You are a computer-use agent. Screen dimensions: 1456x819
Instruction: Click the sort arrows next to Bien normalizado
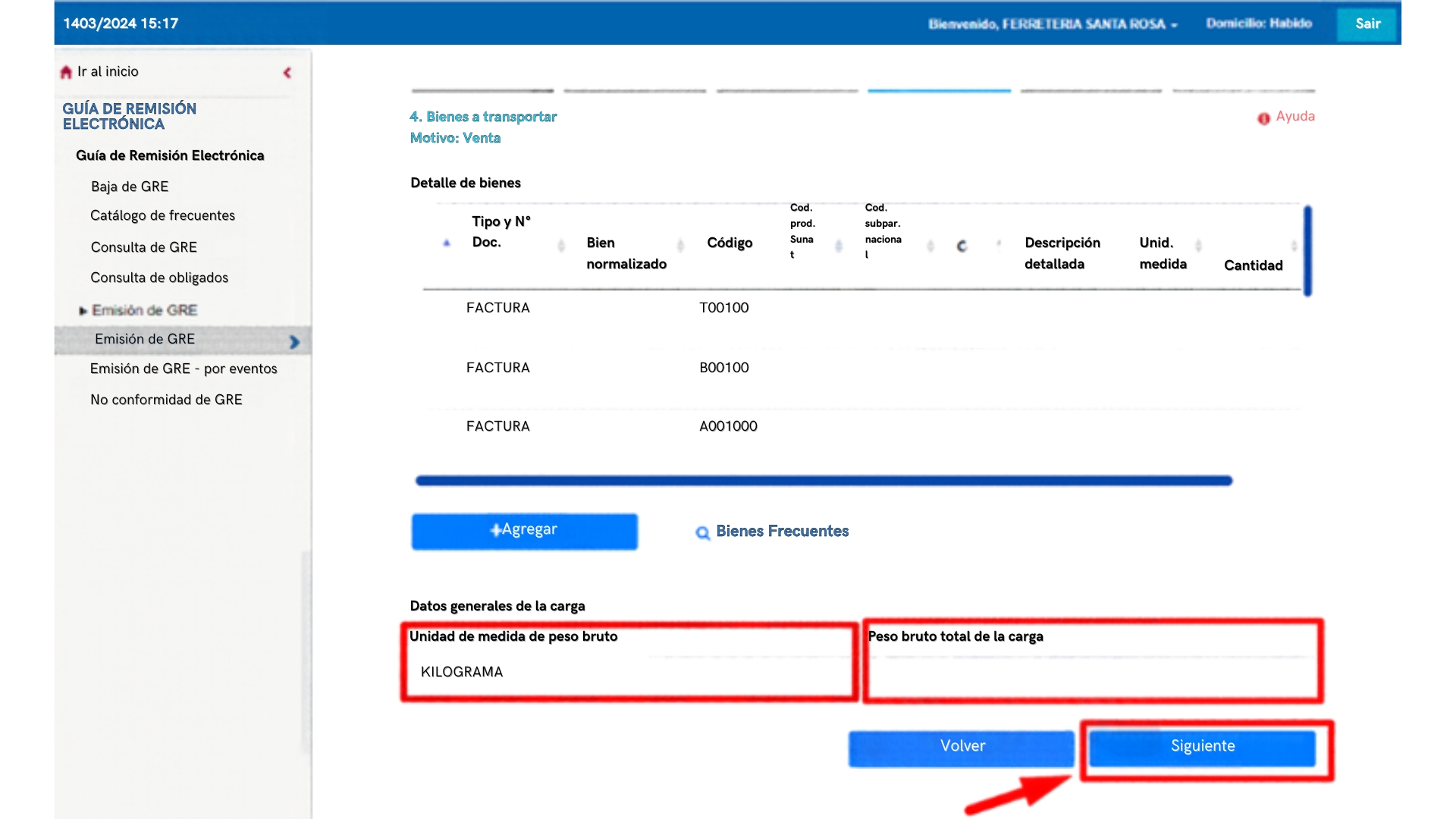680,245
